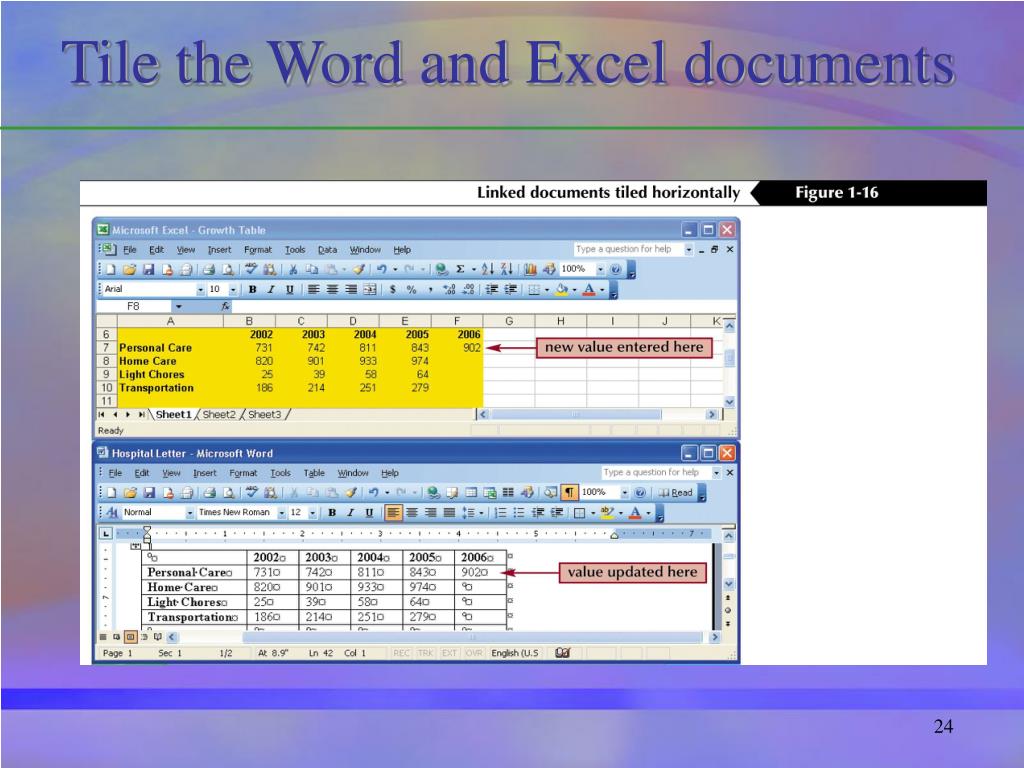Click the Print icon in Excel toolbar
The image size is (1024, 768).
(208, 269)
